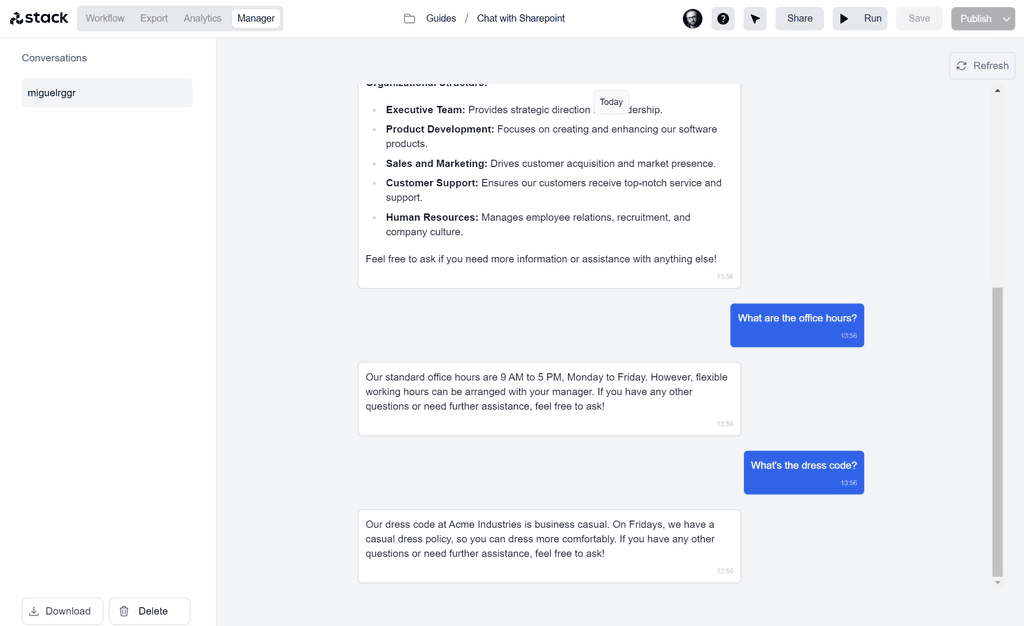The height and width of the screenshot is (626, 1024).
Task: Open the user profile avatar
Action: (x=693, y=18)
